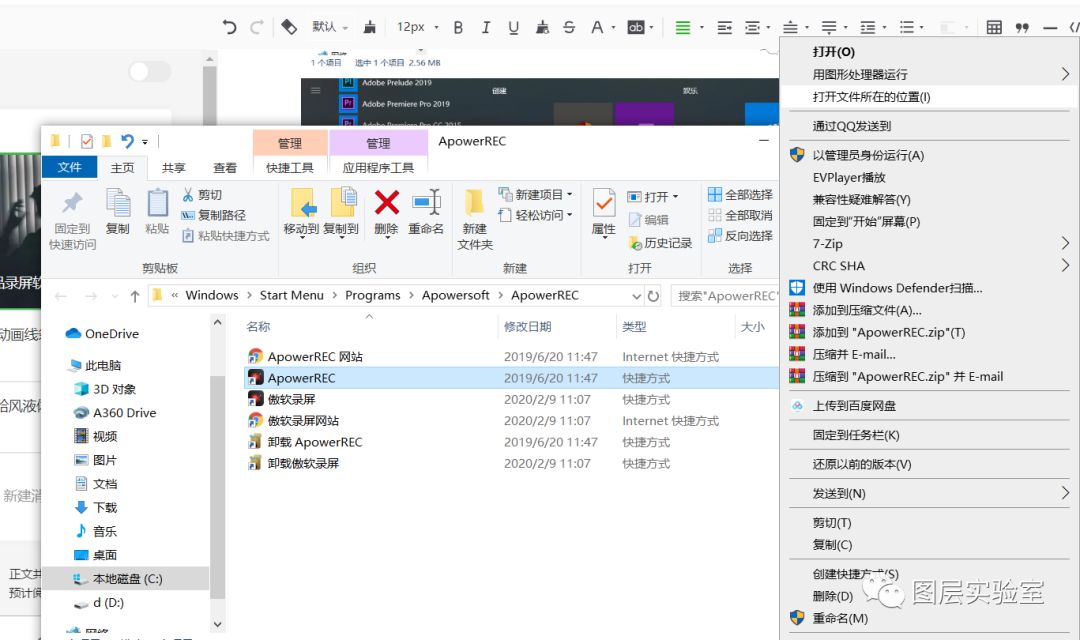The image size is (1080, 640).
Task: Click Select all in the ribbon
Action: [x=740, y=195]
